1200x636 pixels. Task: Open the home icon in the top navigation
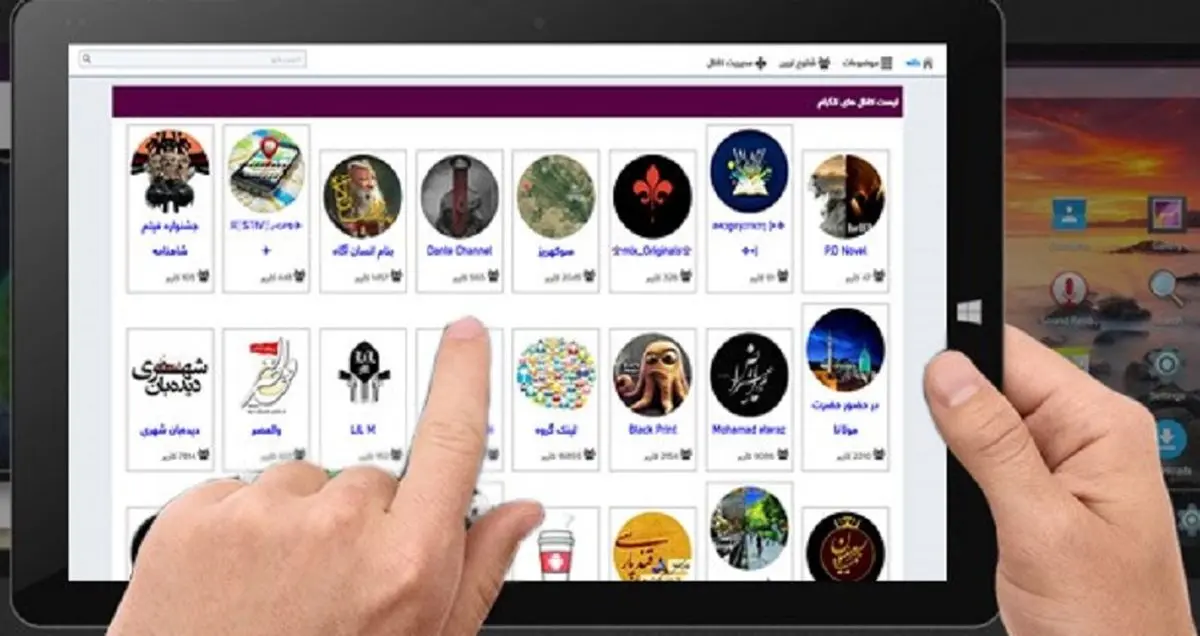tap(928, 63)
